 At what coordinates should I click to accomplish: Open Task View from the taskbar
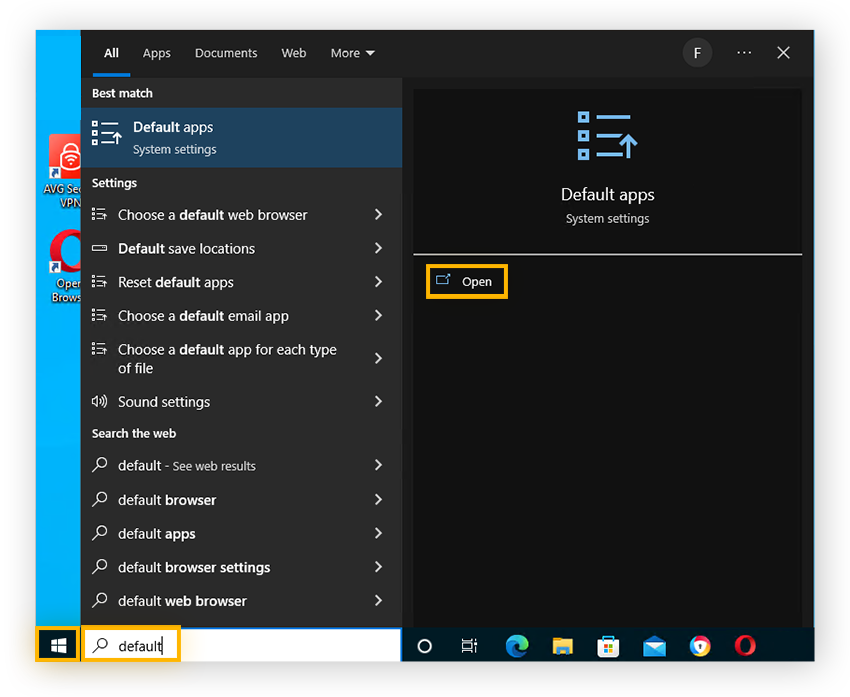469,647
